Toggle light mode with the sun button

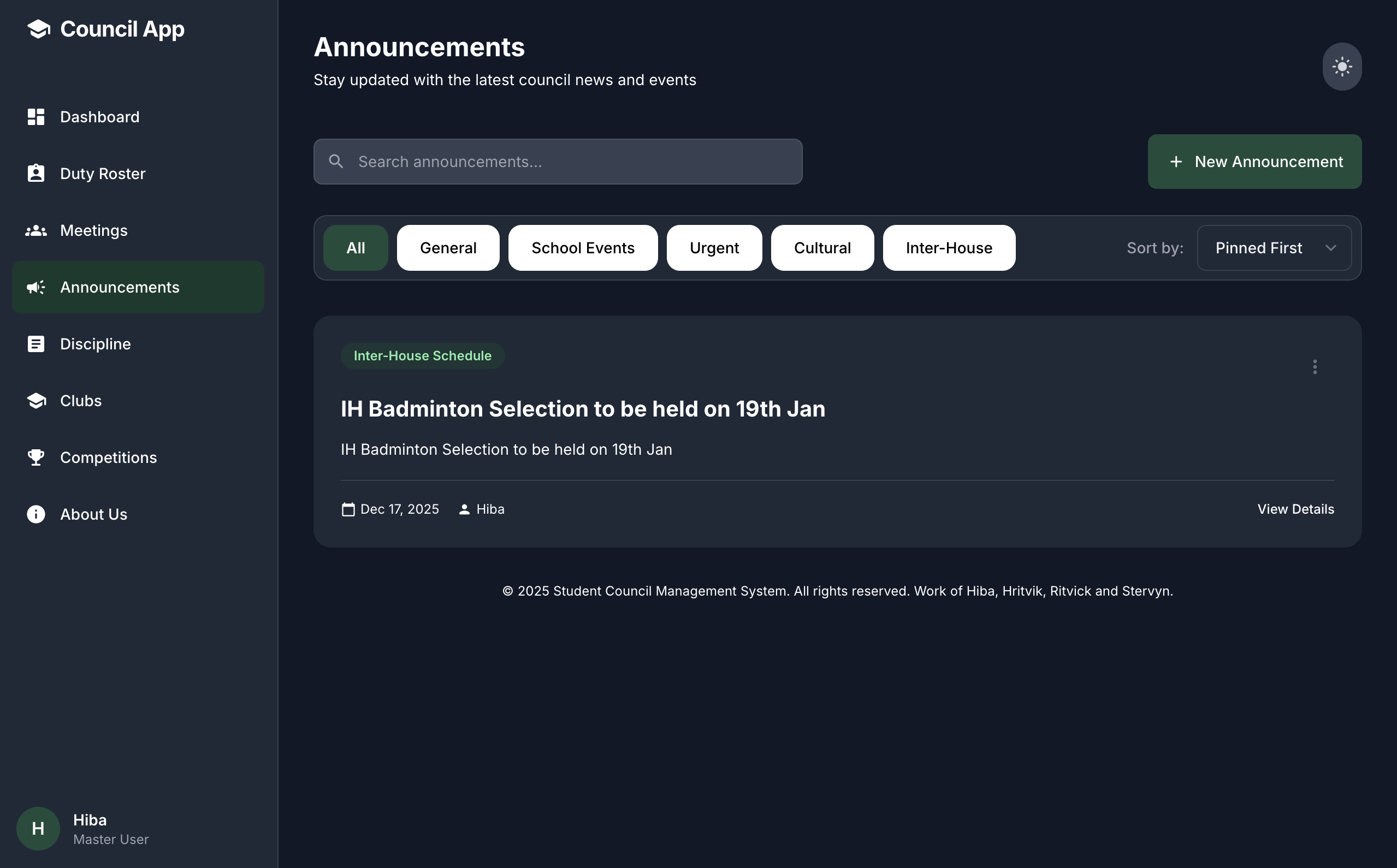click(1341, 67)
